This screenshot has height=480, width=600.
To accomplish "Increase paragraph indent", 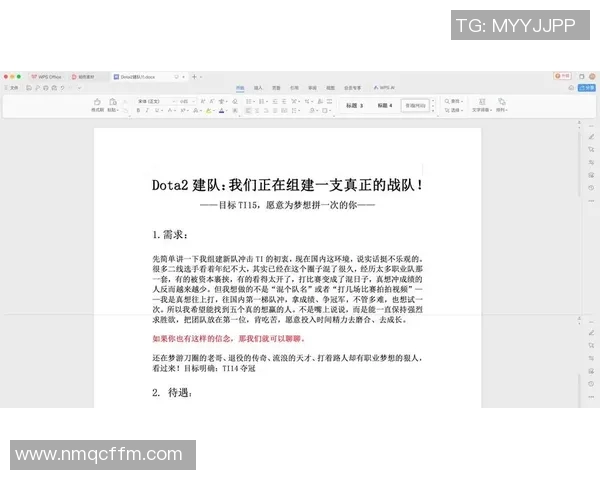I will (284, 101).
